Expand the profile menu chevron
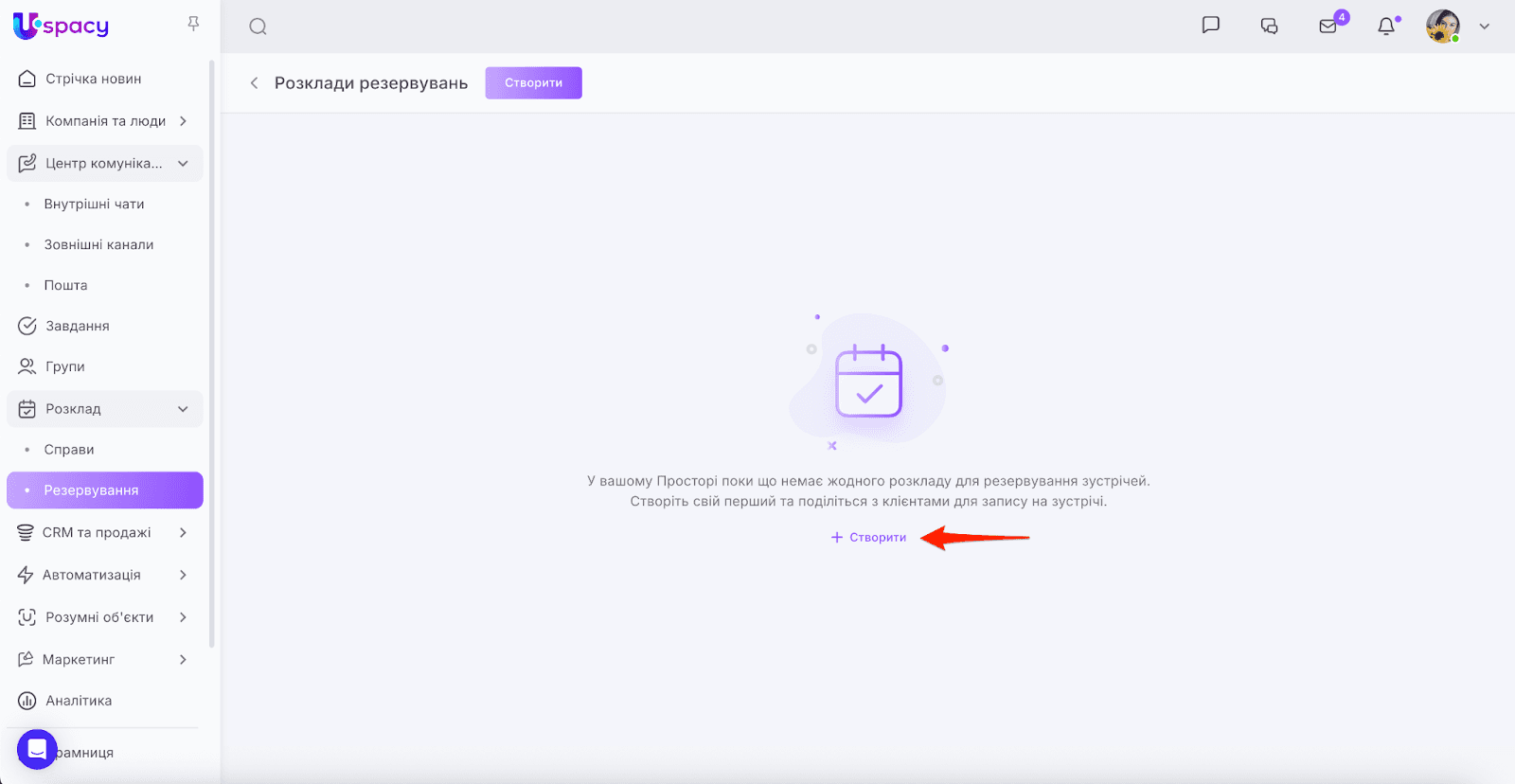The image size is (1515, 784). tap(1485, 27)
